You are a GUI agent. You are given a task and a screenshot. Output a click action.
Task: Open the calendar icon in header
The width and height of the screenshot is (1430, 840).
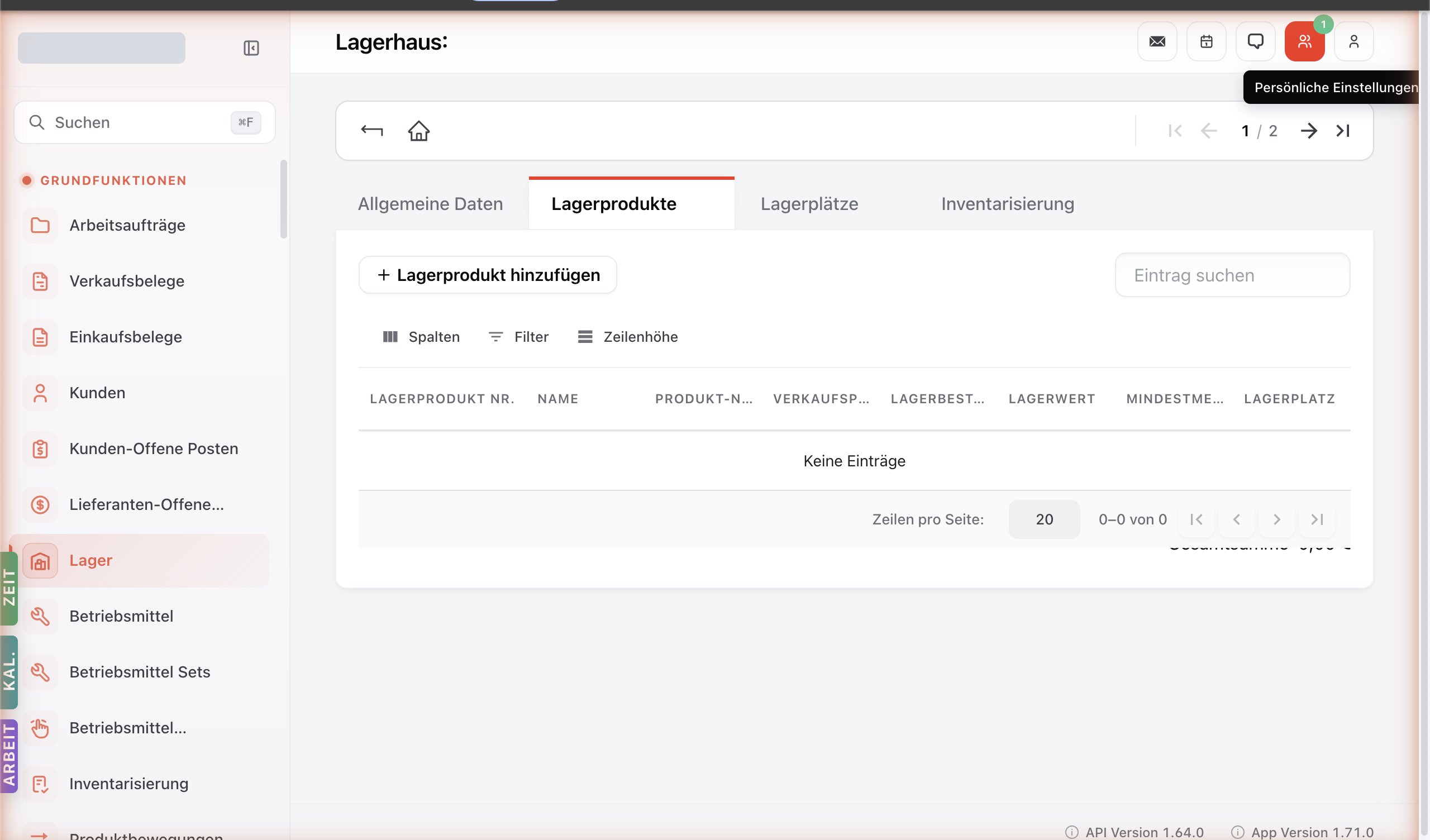click(1206, 41)
